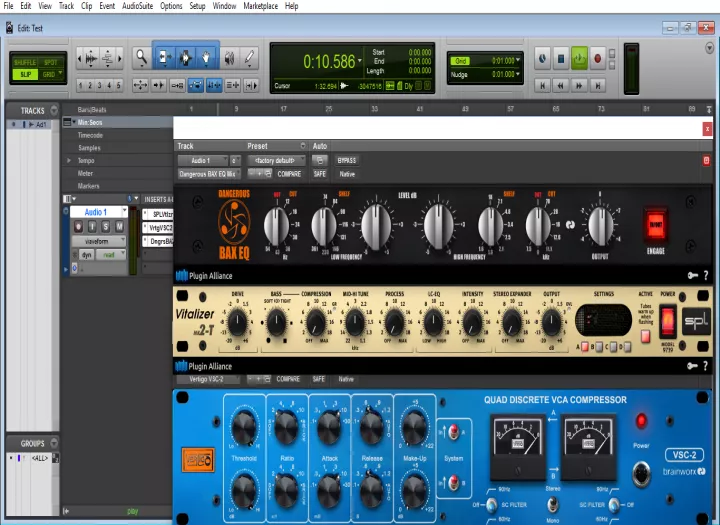Click zoom preset 3 button

(100, 85)
